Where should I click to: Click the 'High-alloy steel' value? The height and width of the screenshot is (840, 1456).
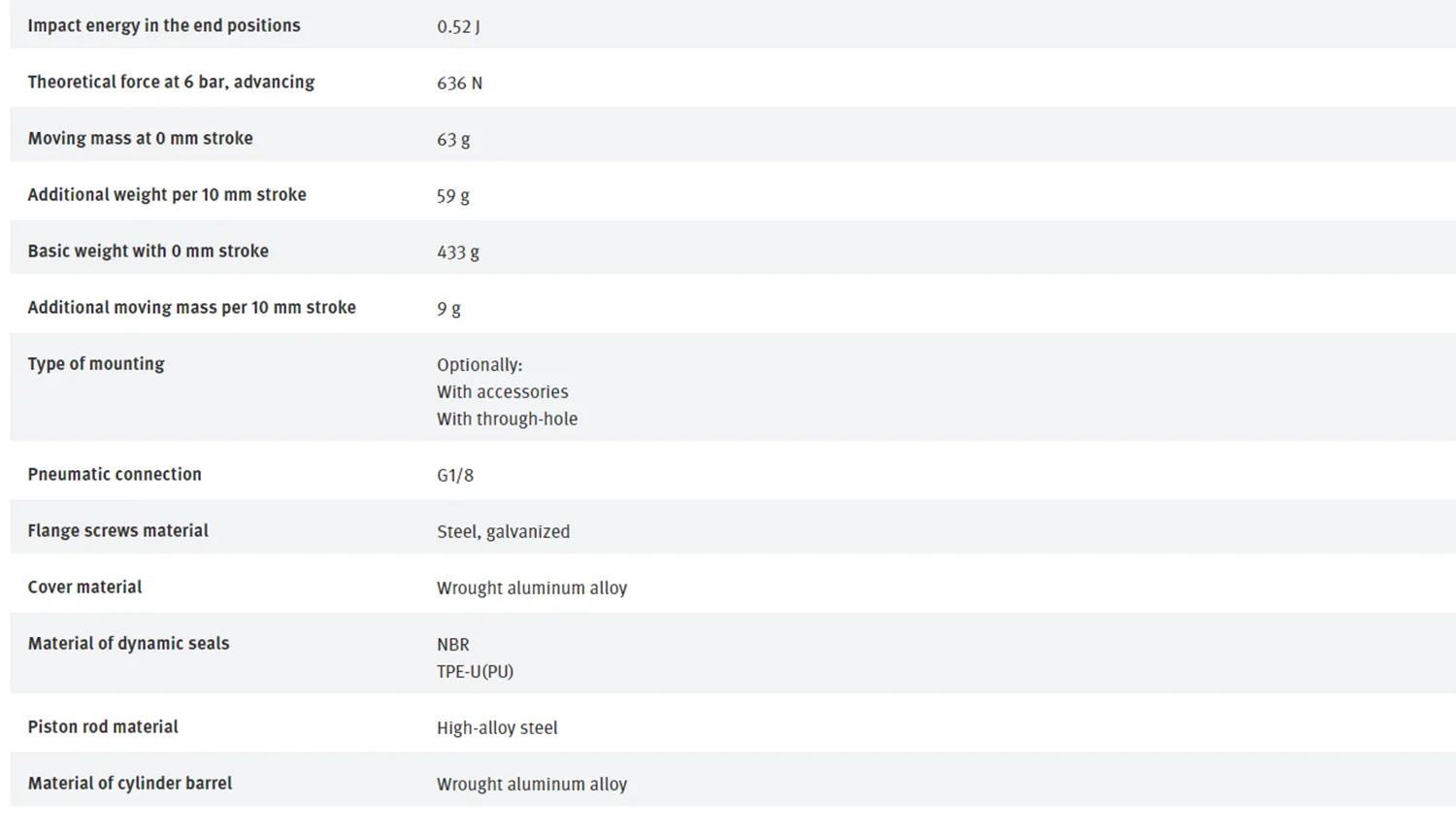click(497, 728)
